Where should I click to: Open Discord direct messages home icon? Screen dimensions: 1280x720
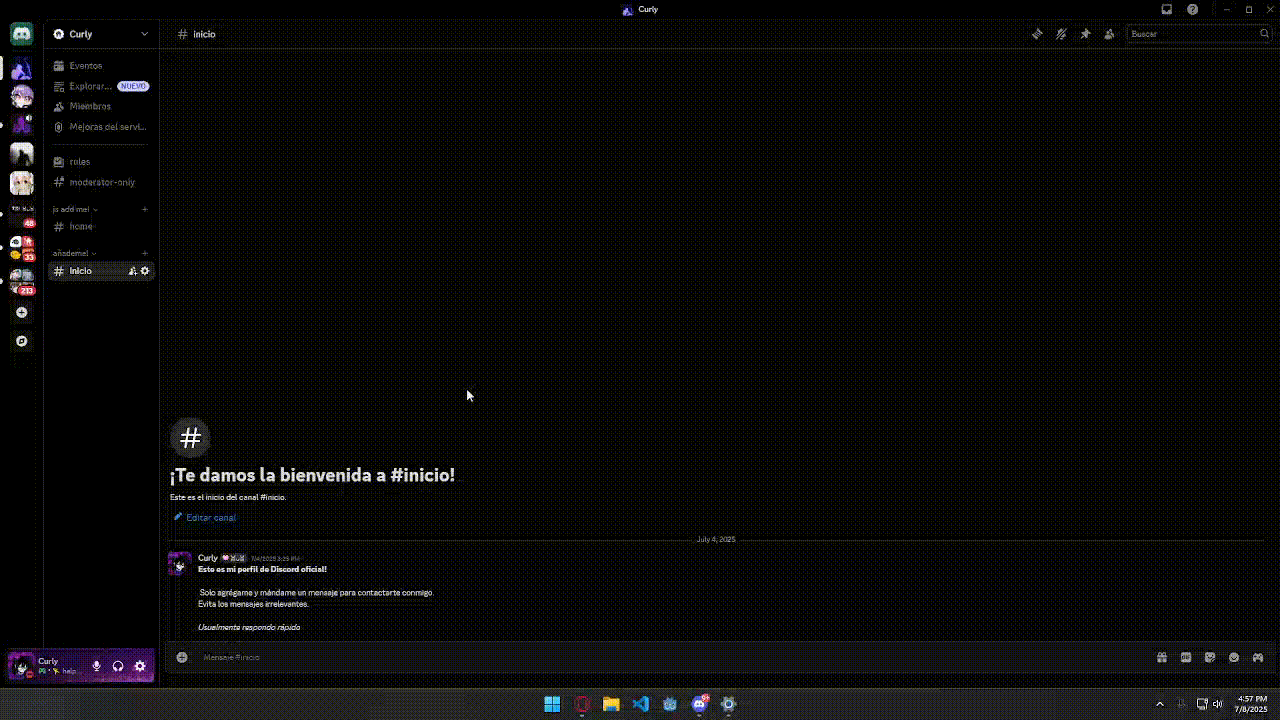(21, 34)
